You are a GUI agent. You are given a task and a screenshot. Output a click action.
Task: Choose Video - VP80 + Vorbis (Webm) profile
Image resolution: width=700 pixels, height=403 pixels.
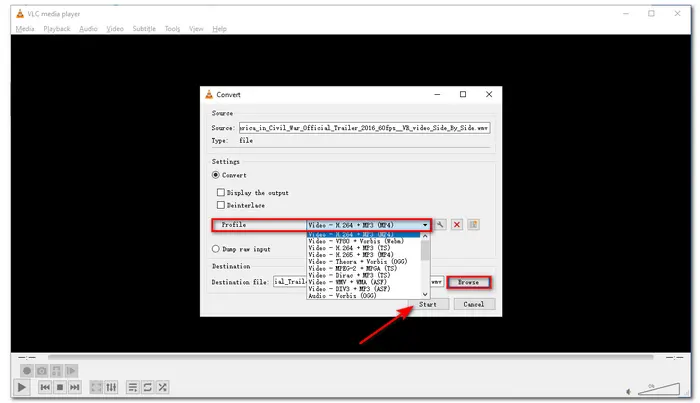[363, 241]
